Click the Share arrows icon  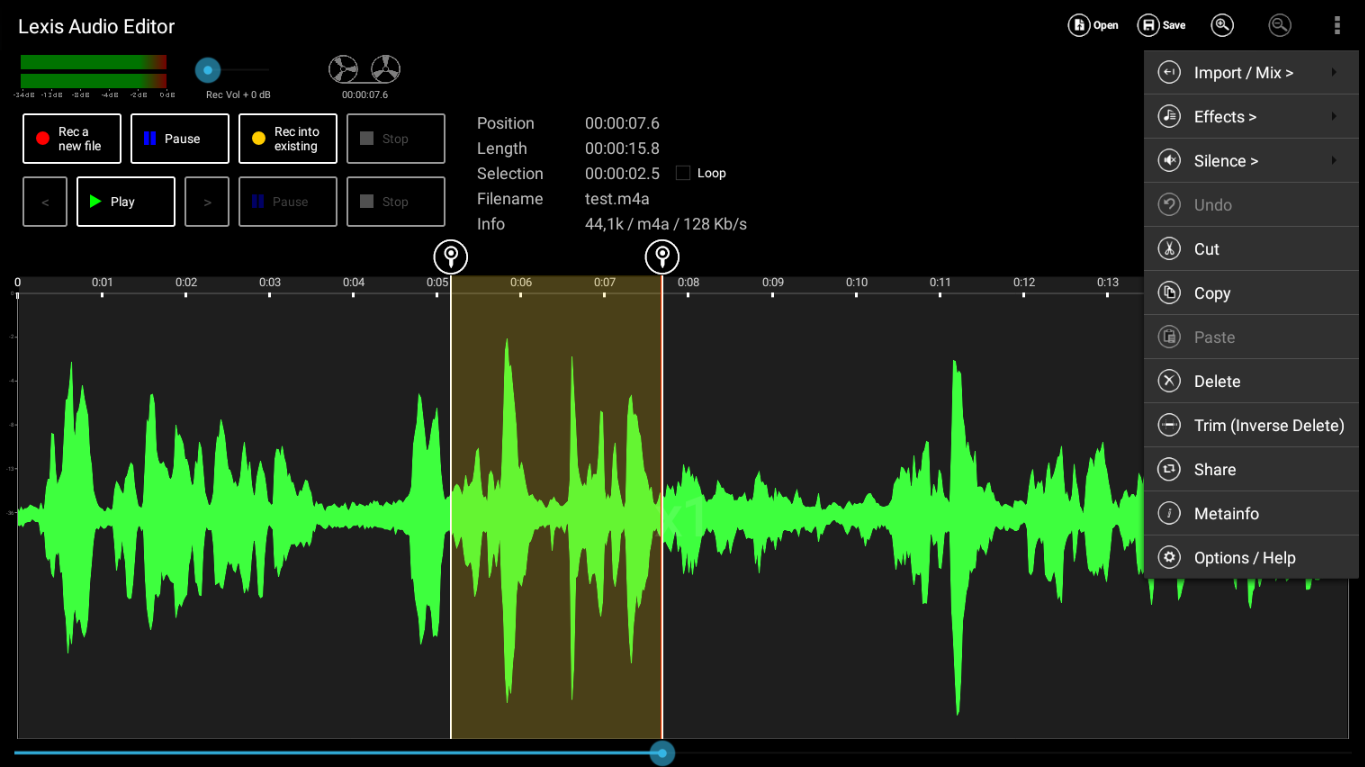pos(1169,469)
